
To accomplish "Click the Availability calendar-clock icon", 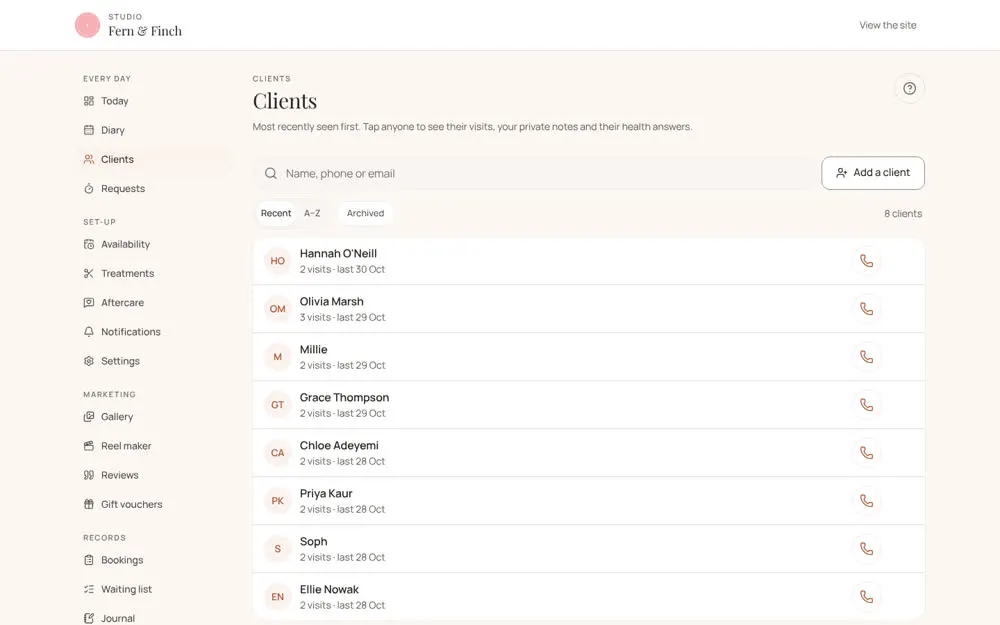I will [x=89, y=244].
